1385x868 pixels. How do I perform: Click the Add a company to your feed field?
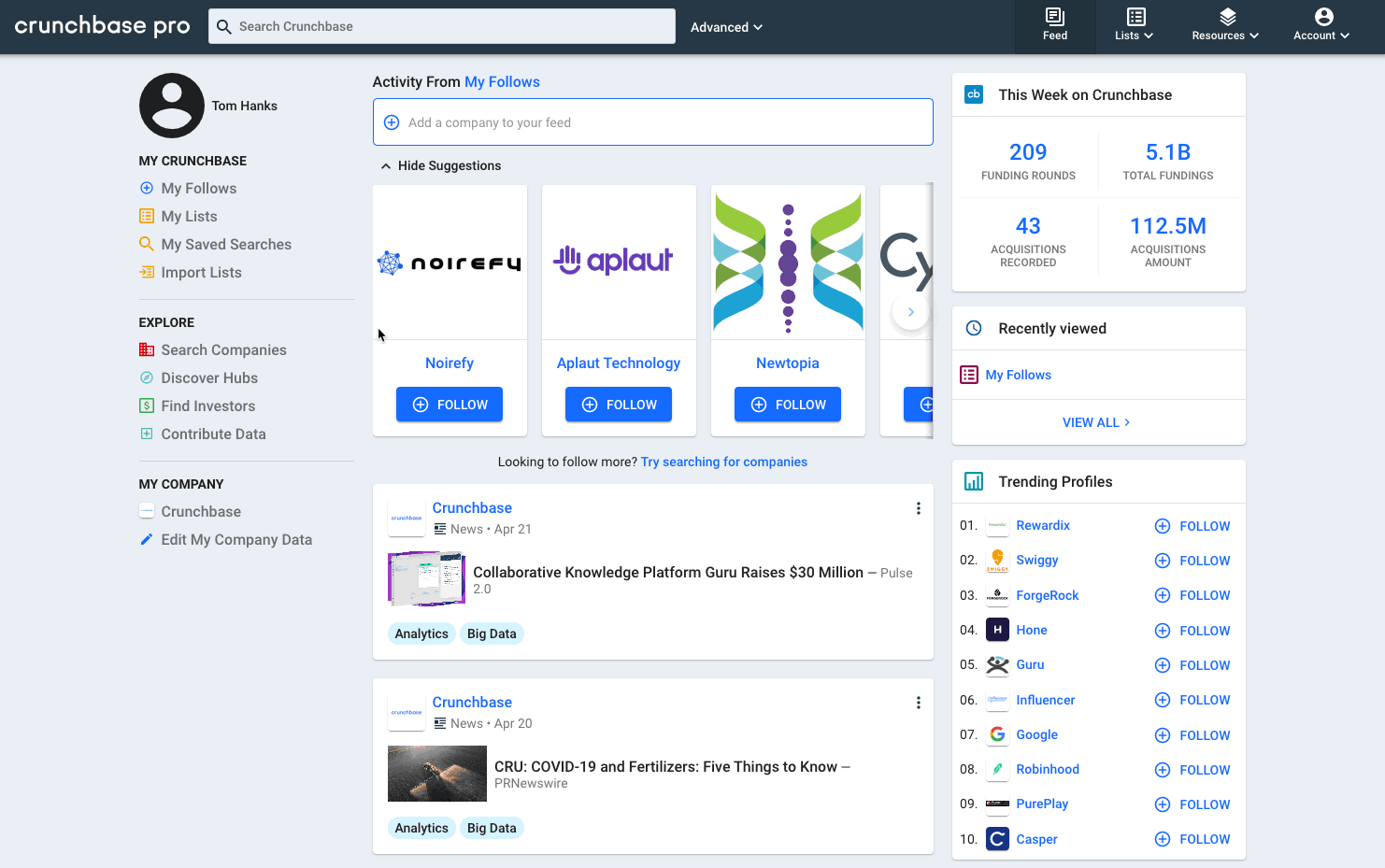(x=652, y=122)
